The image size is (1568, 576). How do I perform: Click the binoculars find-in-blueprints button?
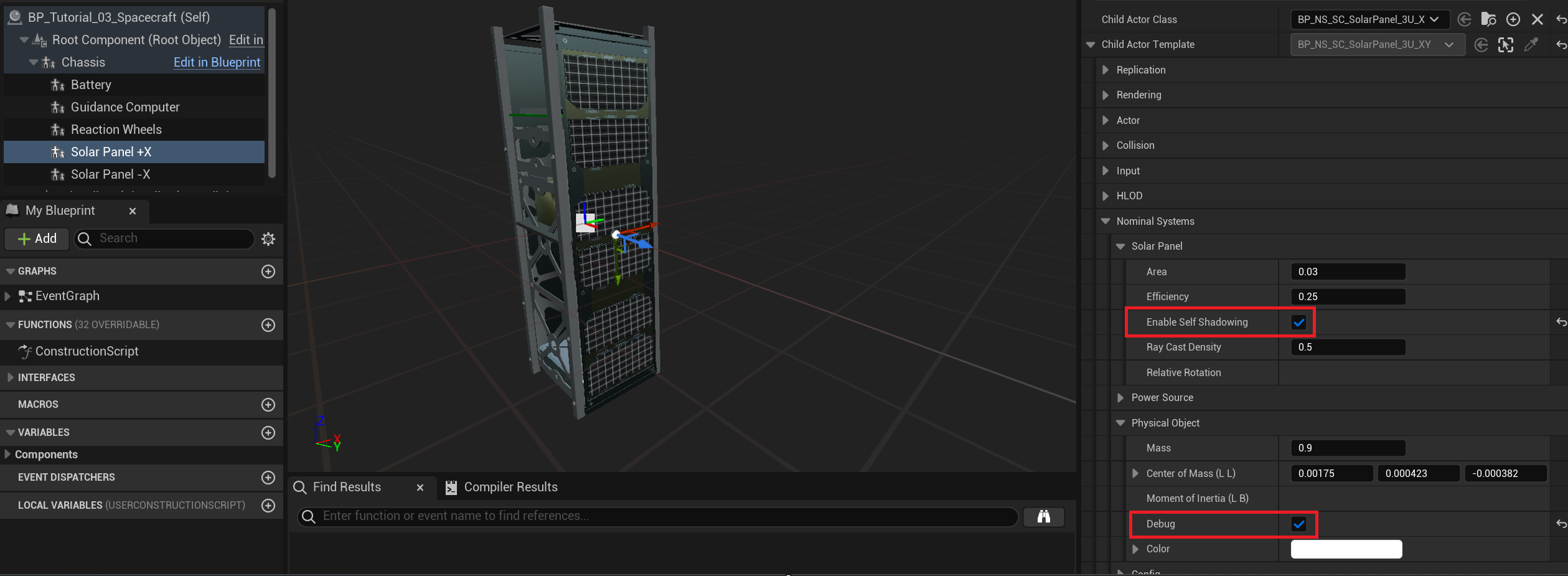[x=1044, y=516]
